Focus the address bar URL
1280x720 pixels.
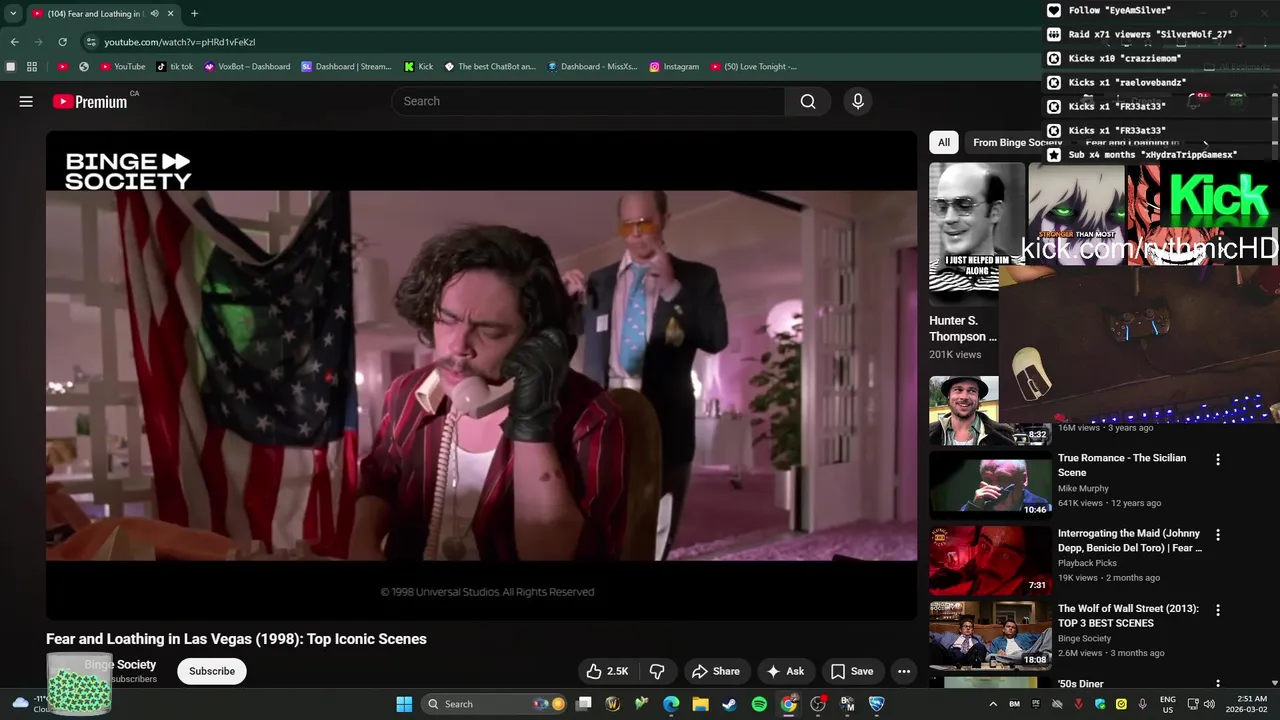coord(180,42)
